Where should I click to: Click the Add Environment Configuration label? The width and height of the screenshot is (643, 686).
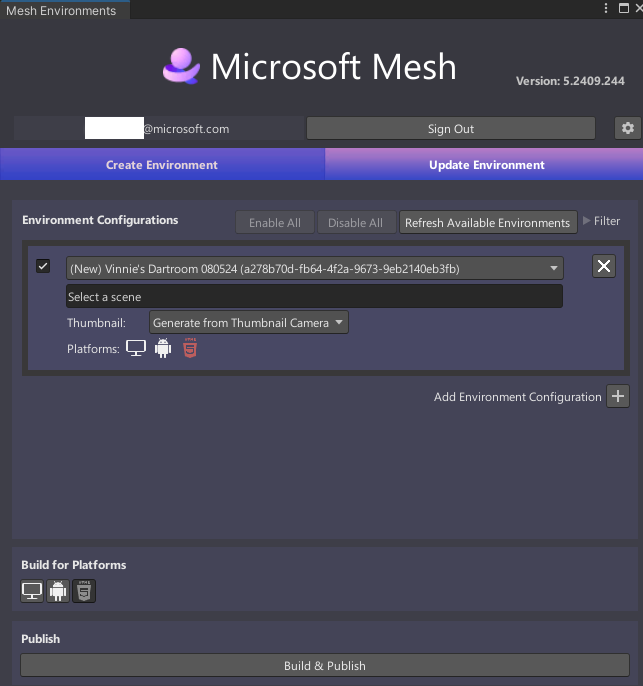pyautogui.click(x=517, y=397)
